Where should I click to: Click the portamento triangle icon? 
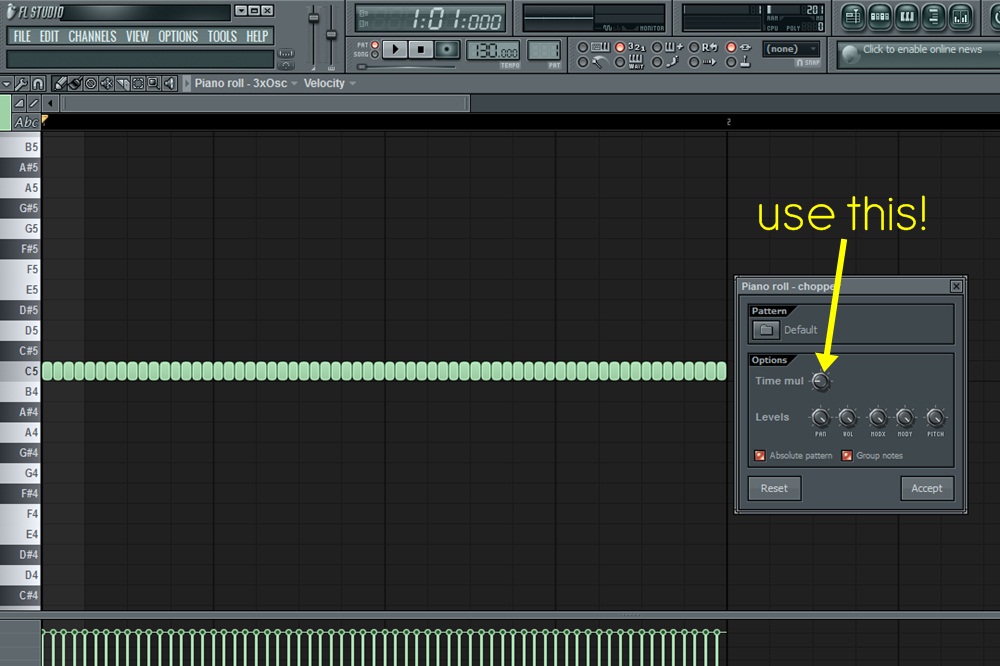coord(19,103)
